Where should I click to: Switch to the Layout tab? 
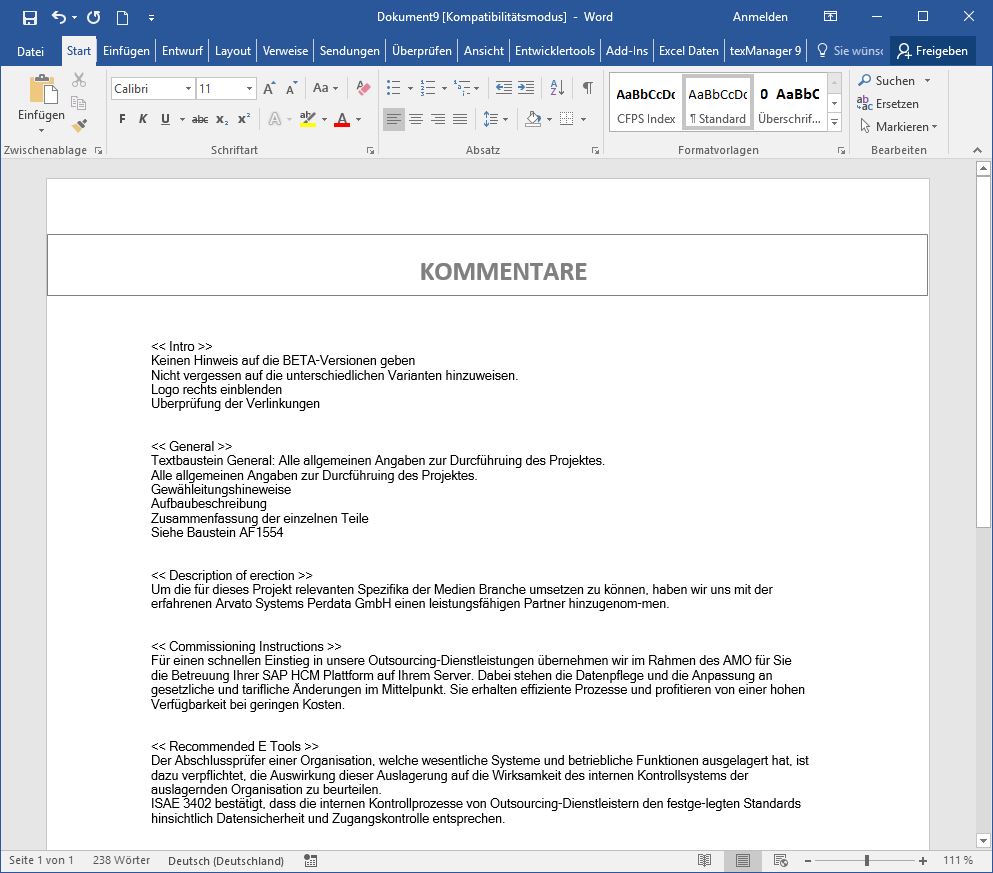[232, 51]
